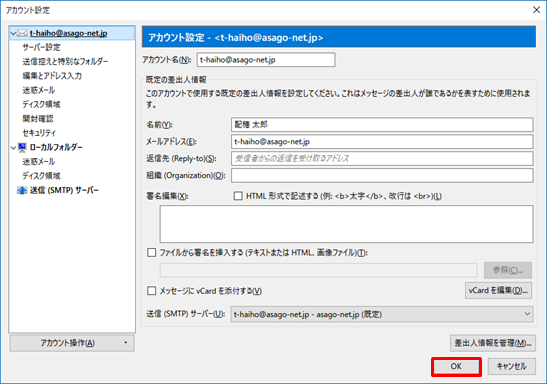Select the ローカルフォルダー entry
This screenshot has height=384, width=547.
pyautogui.click(x=56, y=148)
